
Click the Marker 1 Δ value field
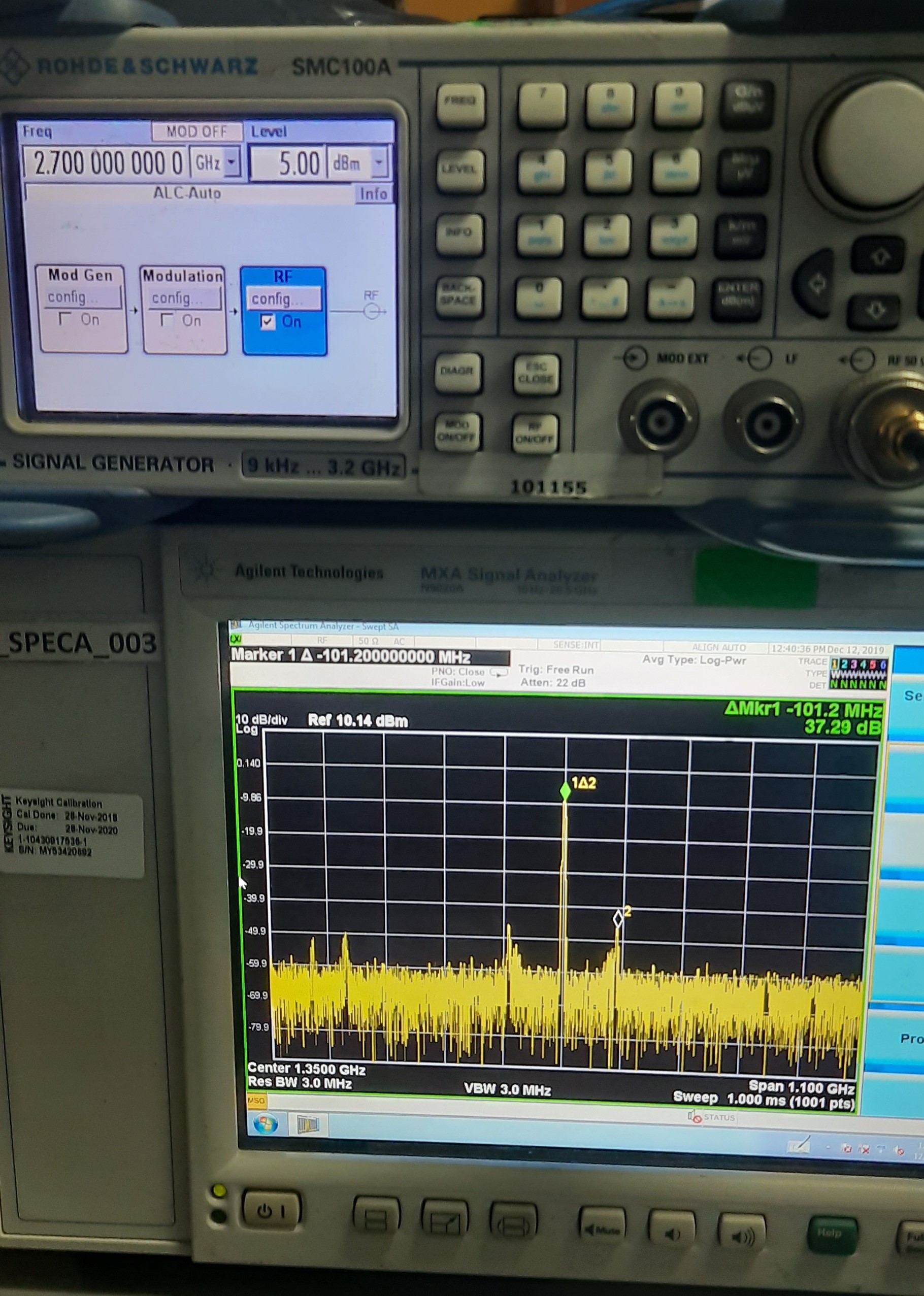pyautogui.click(x=369, y=656)
